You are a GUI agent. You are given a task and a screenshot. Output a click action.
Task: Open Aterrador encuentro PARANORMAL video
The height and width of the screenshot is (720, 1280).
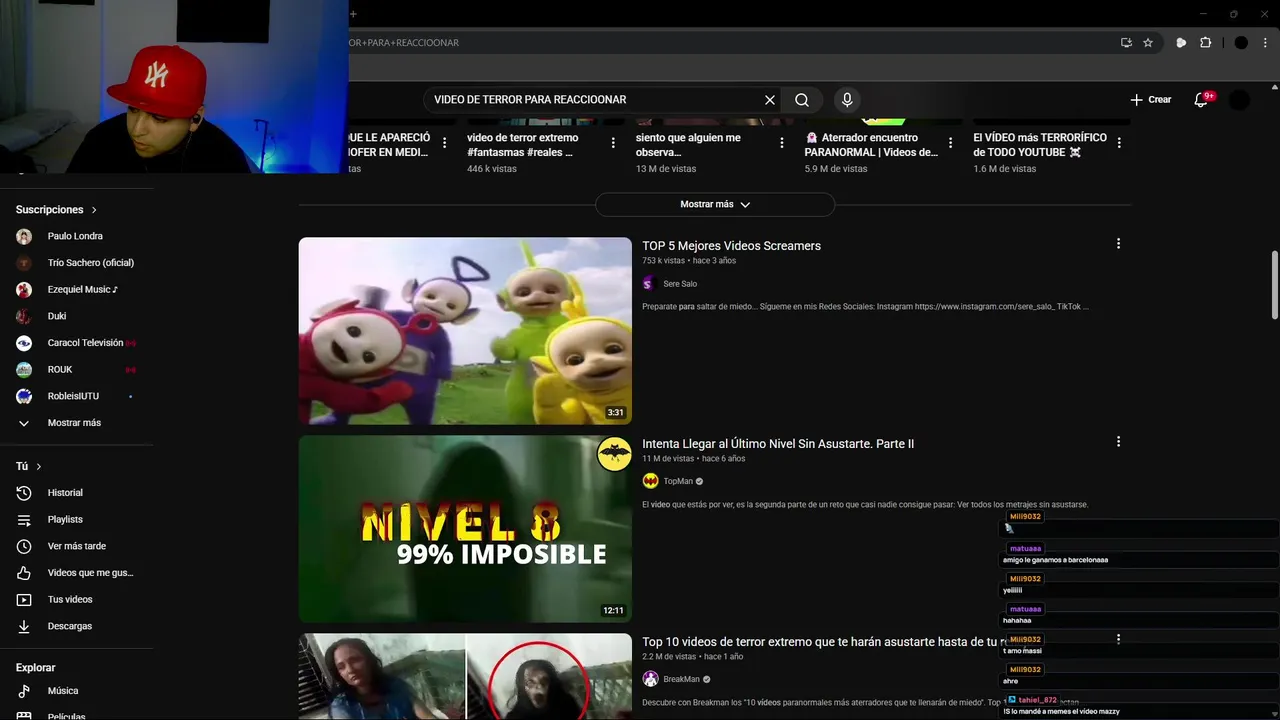pyautogui.click(x=871, y=145)
